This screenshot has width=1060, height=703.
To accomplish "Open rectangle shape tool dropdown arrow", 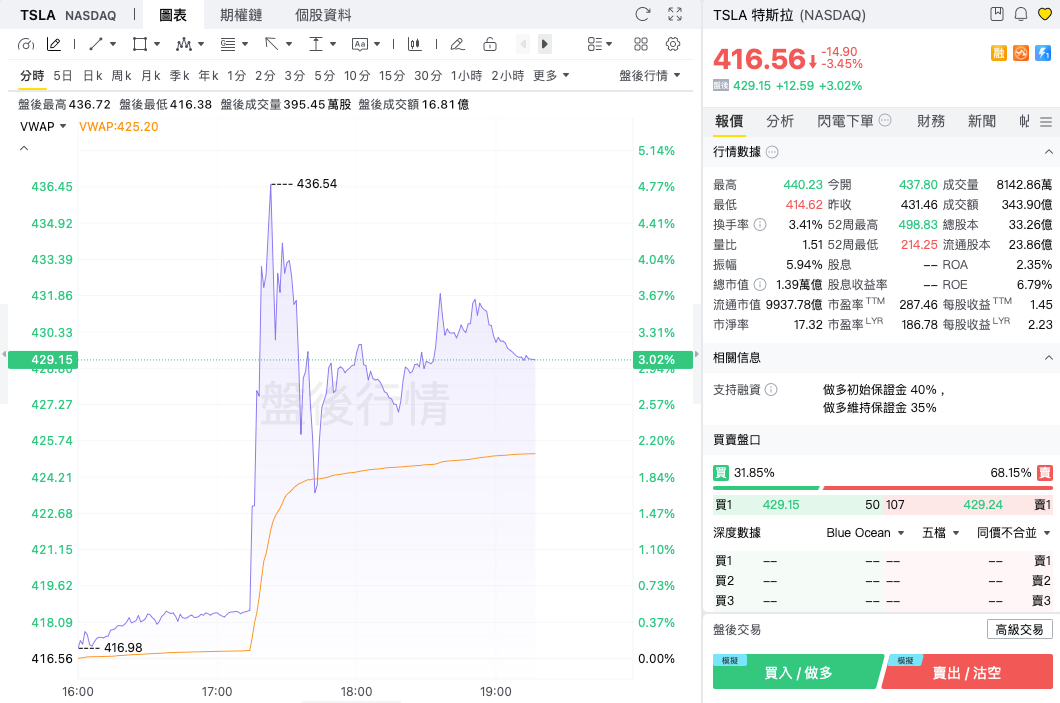I will tap(157, 45).
